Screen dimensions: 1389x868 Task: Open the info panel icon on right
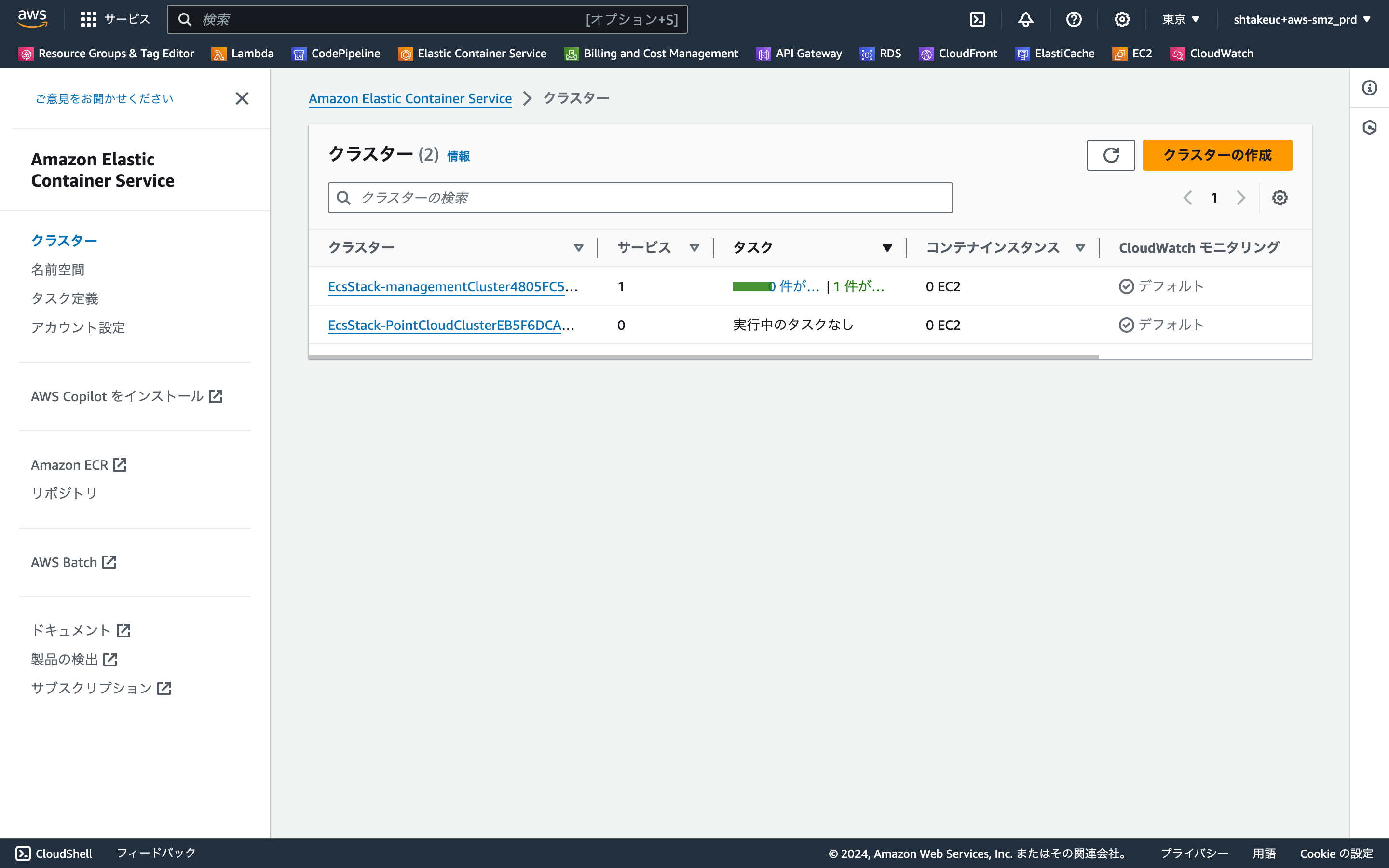click(1370, 88)
